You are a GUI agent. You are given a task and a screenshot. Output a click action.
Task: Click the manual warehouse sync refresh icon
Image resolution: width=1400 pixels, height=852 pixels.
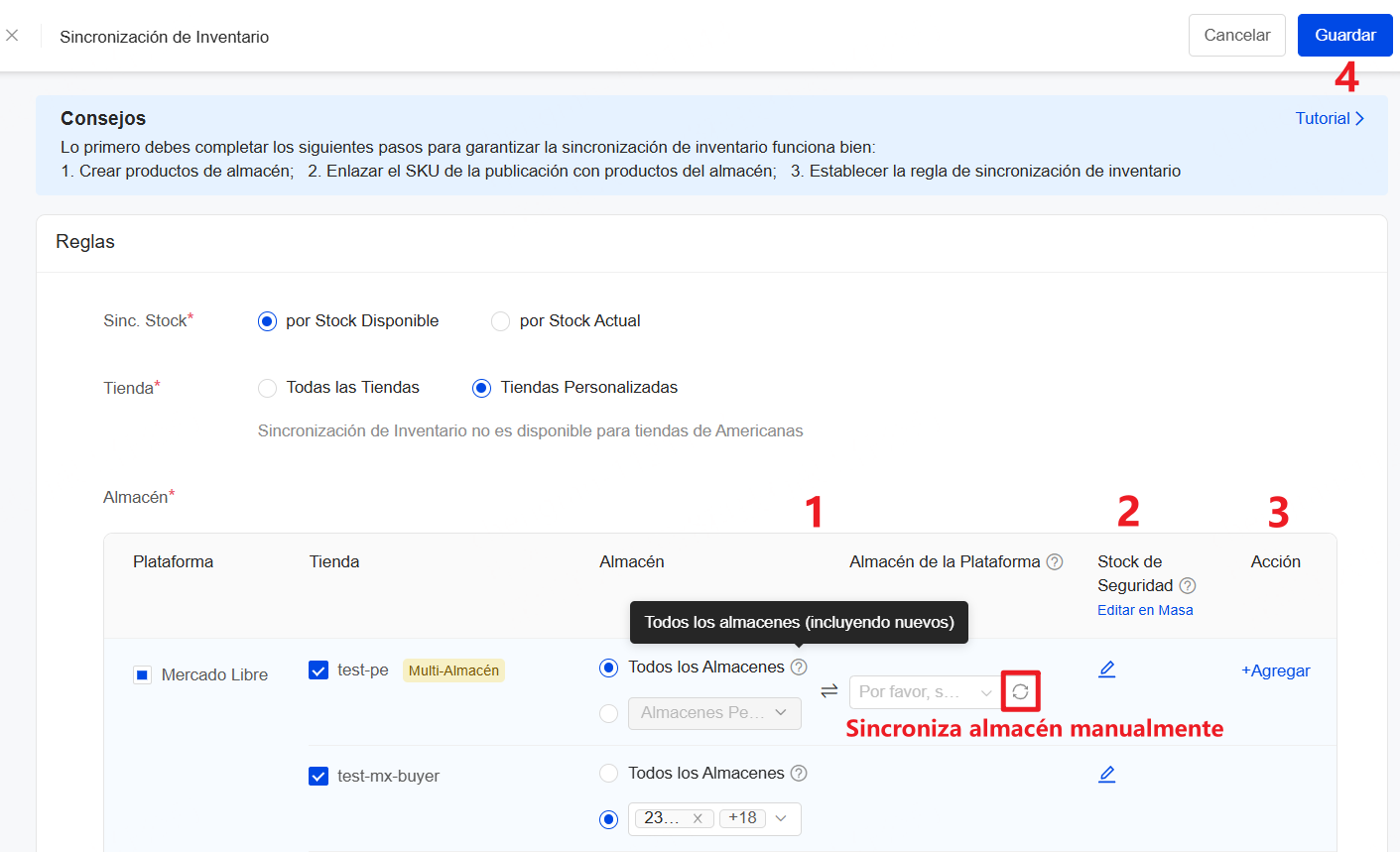1020,691
